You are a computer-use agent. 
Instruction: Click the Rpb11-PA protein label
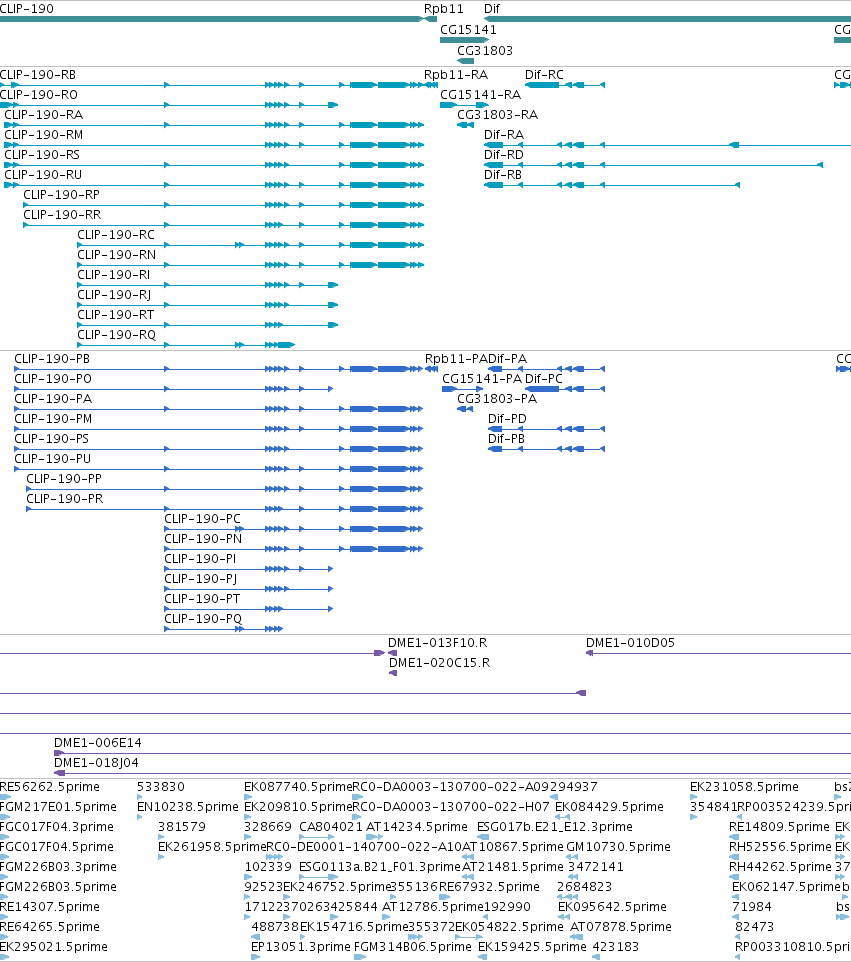tap(456, 359)
